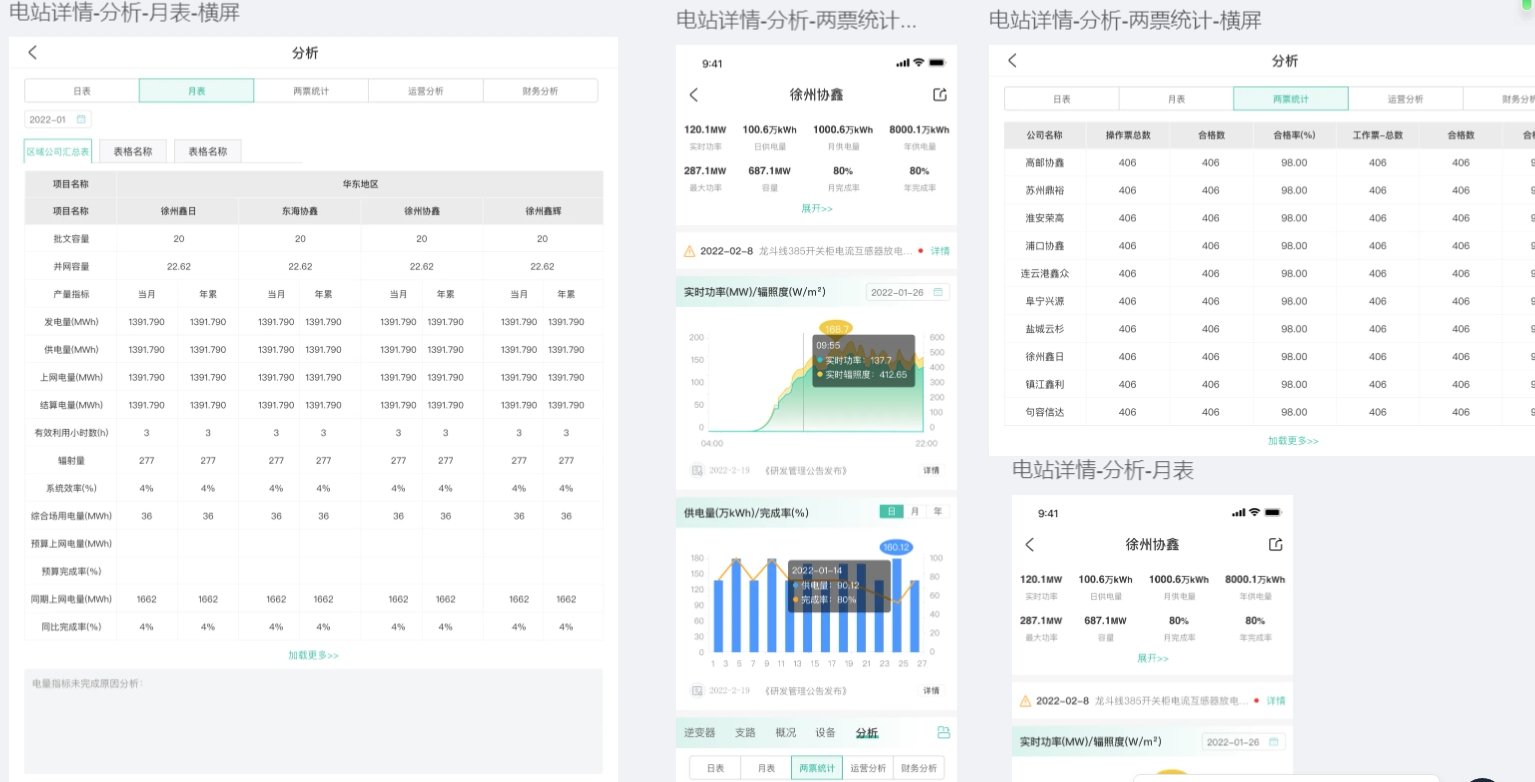Viewport: 1535px width, 782px height.
Task: Open 详情 link on alert in 两票统计 phone frame
Action: pyautogui.click(x=940, y=251)
